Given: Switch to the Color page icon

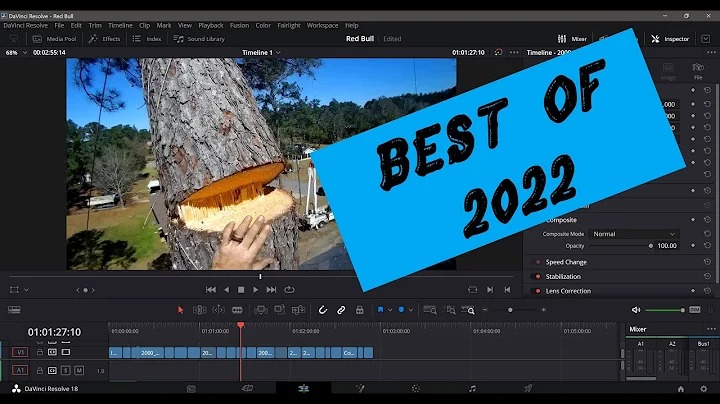Looking at the screenshot, I should (x=416, y=389).
